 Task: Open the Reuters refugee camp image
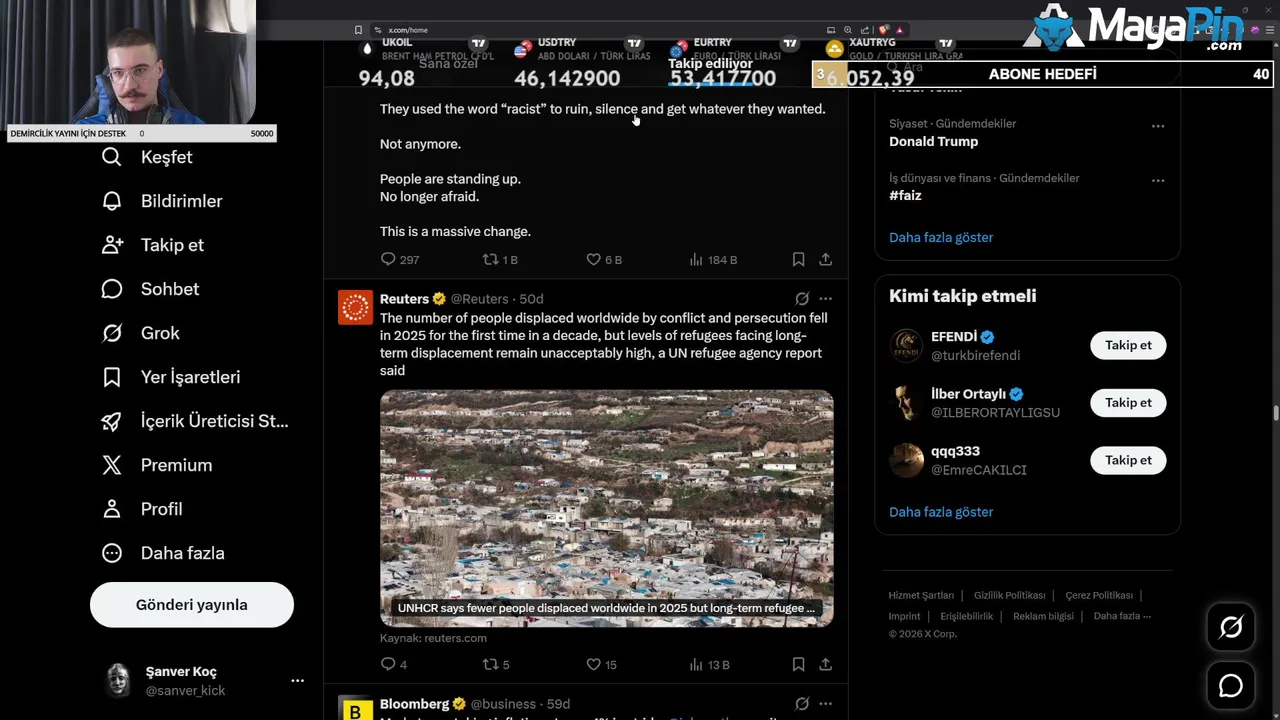point(607,508)
